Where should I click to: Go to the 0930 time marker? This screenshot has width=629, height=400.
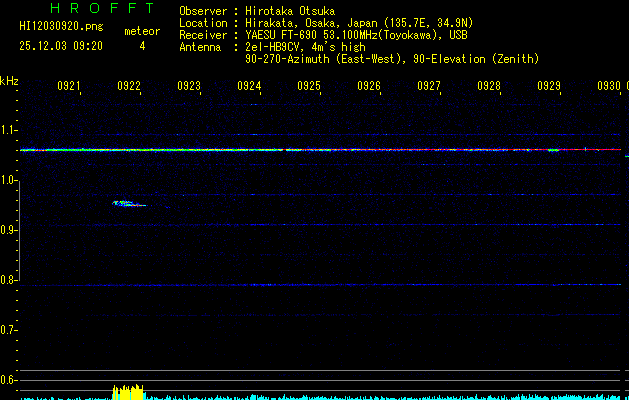(x=608, y=87)
